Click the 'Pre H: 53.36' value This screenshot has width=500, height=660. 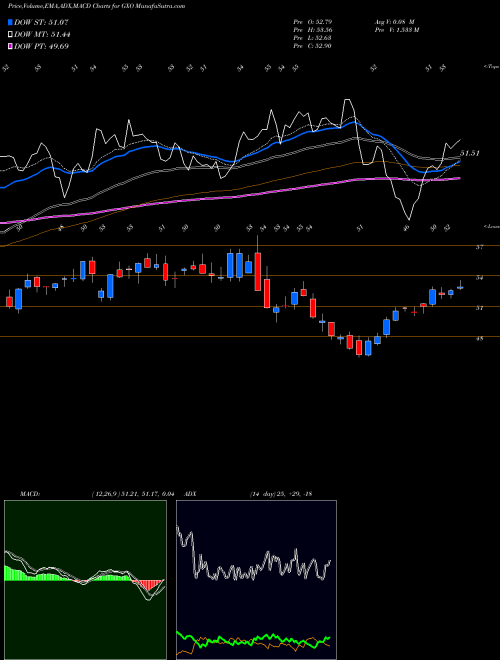(313, 30)
